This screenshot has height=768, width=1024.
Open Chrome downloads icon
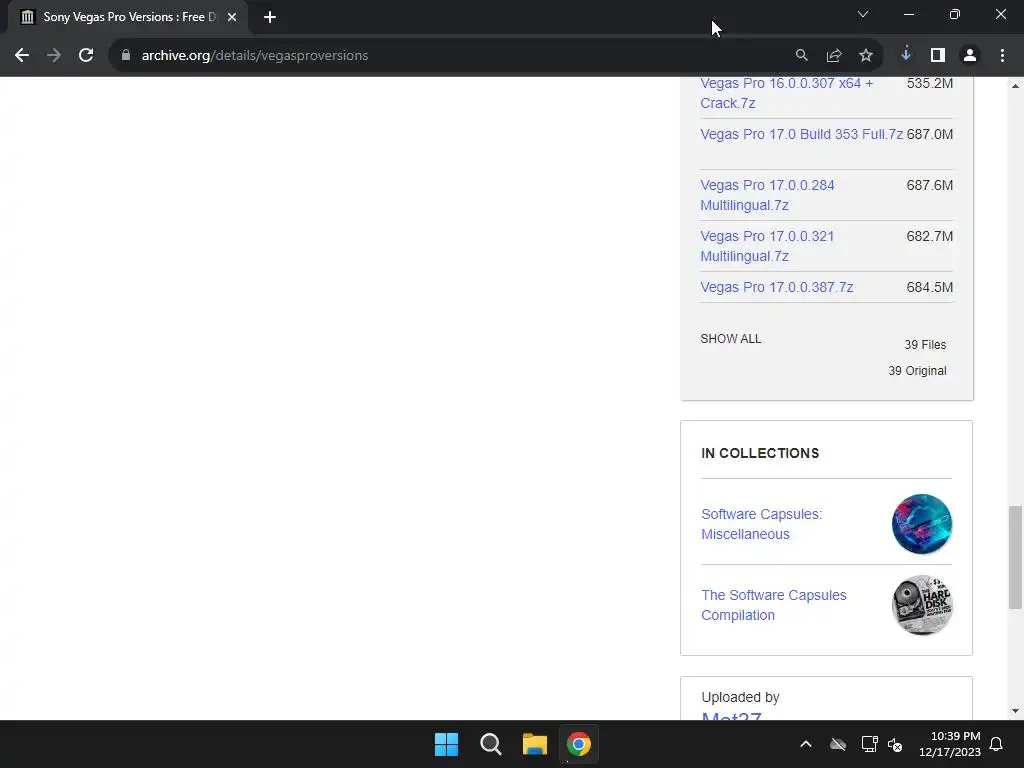[x=906, y=54]
